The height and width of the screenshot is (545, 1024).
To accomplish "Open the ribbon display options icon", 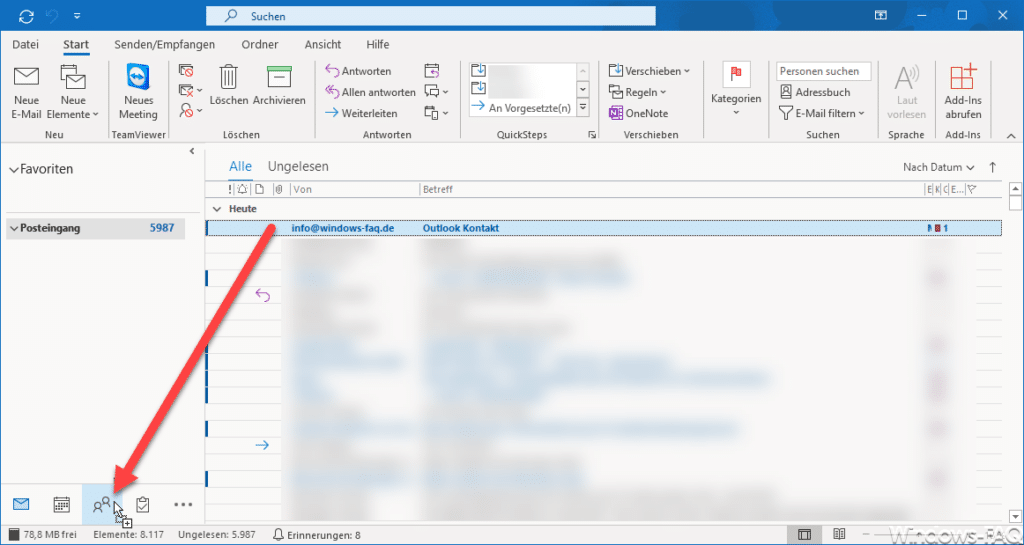I will (880, 15).
